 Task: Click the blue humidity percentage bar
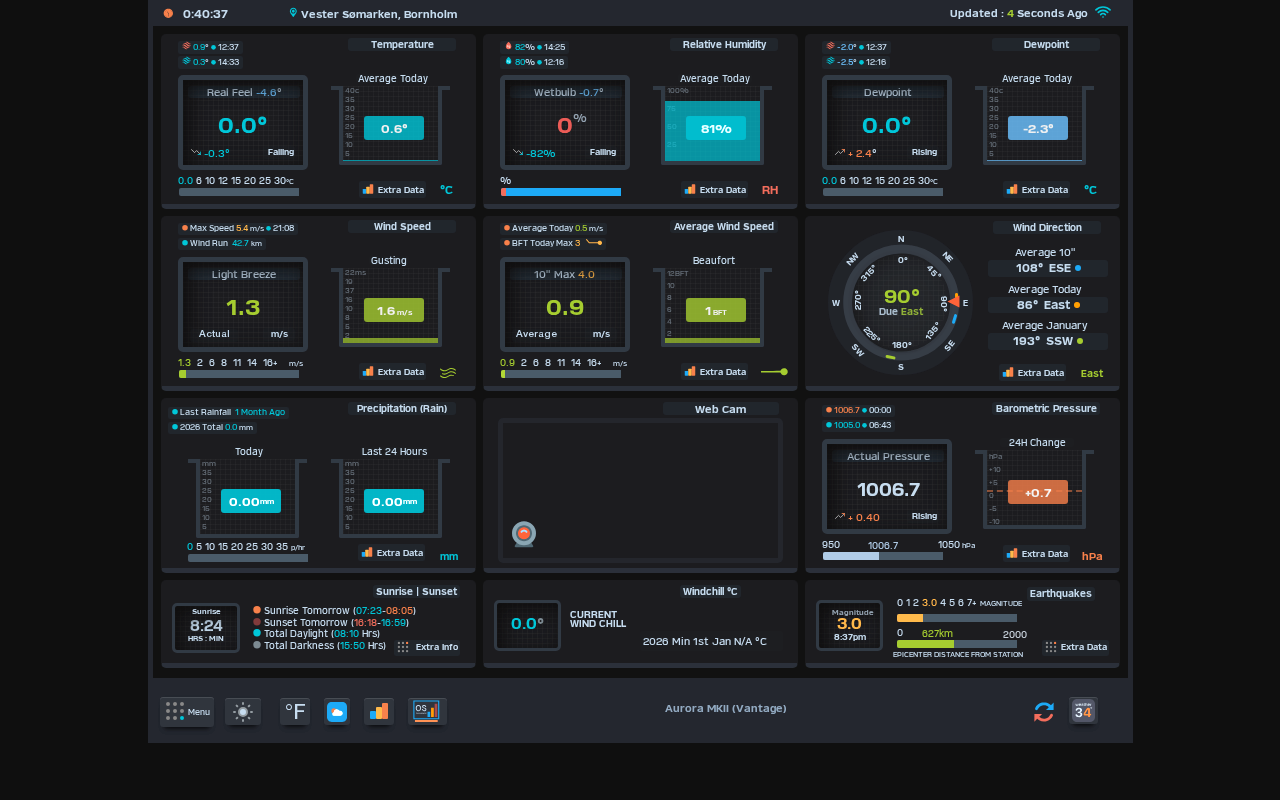pyautogui.click(x=561, y=192)
